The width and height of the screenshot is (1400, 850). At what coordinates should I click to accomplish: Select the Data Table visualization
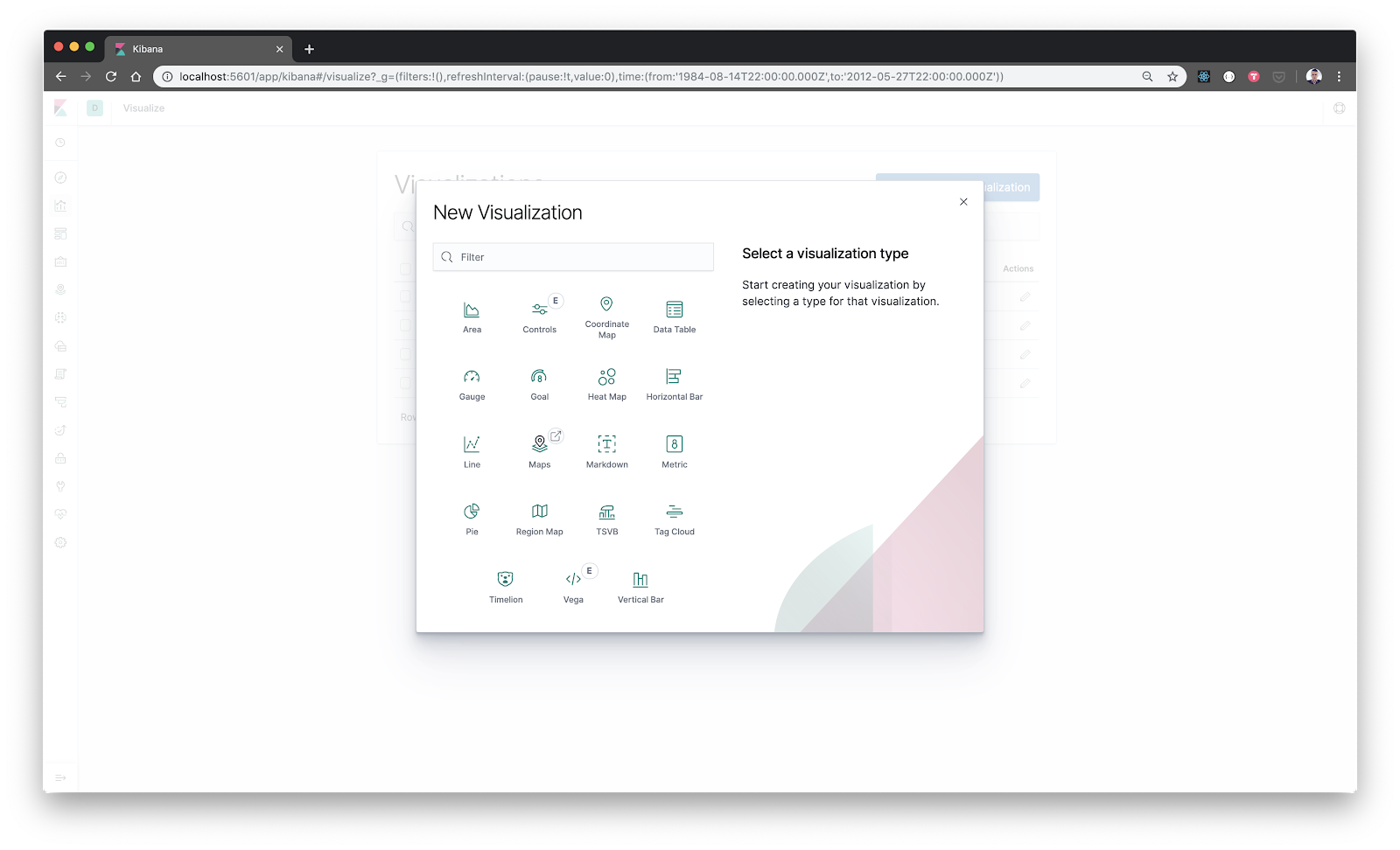tap(674, 317)
